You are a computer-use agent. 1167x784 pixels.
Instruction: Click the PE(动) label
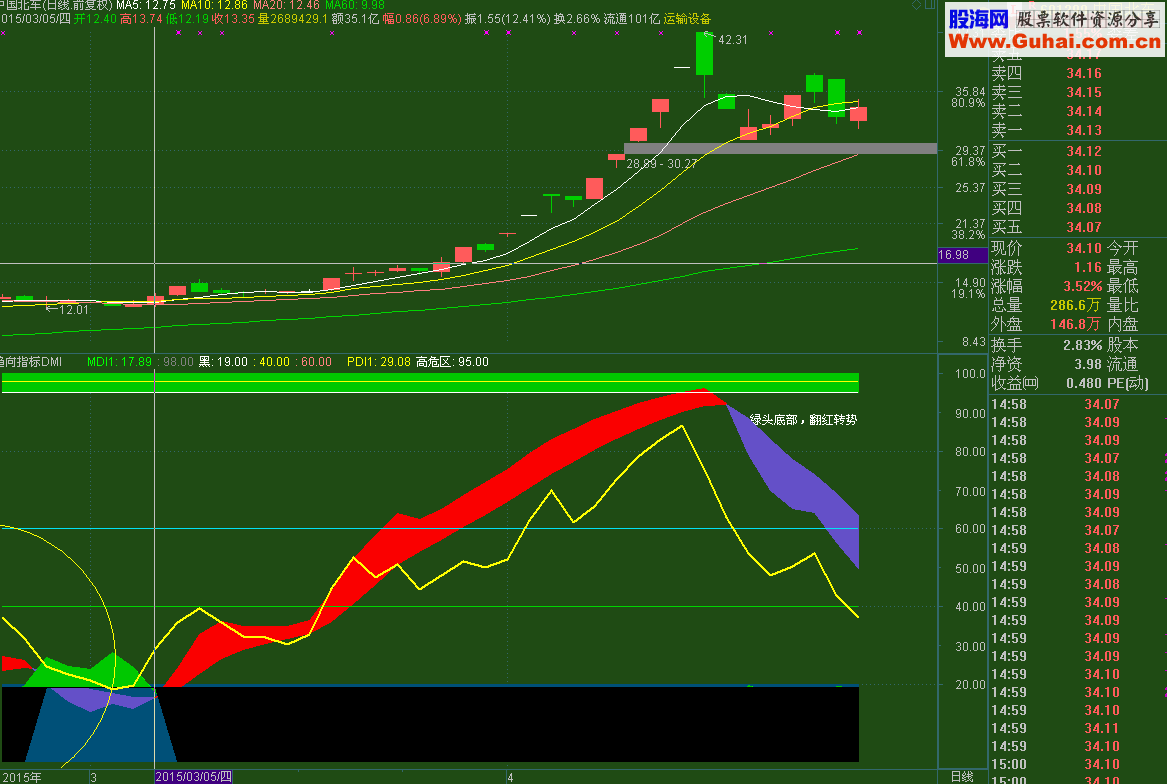pyautogui.click(x=1127, y=383)
